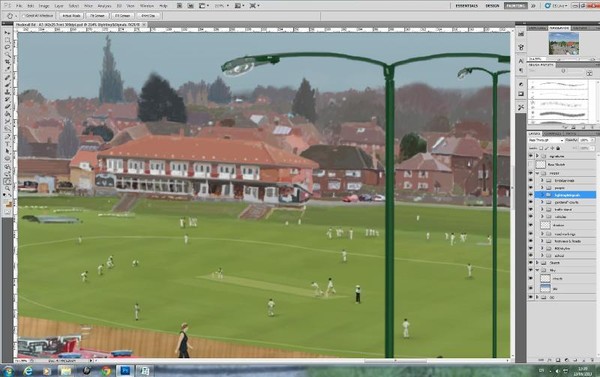The image size is (600, 377).
Task: Click the Navigator preview thumbnail
Action: pos(563,43)
